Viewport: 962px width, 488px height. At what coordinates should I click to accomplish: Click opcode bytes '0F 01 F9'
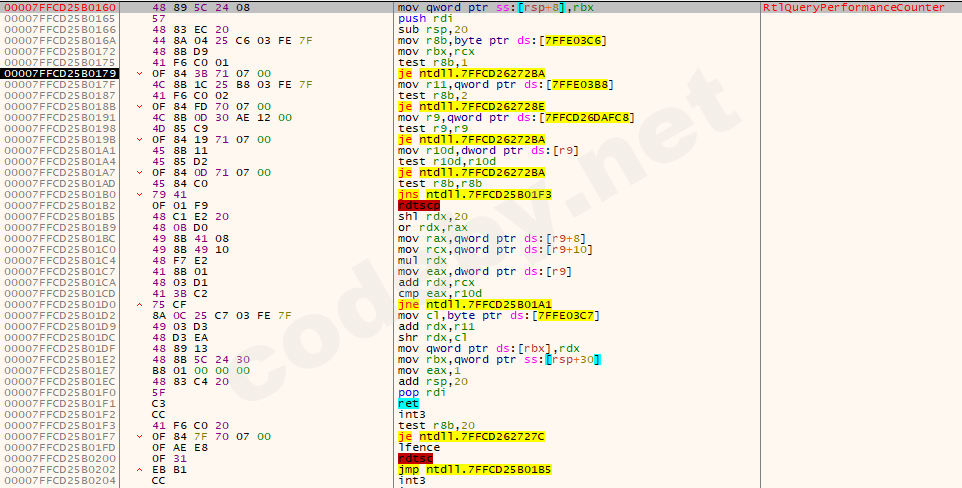point(180,206)
